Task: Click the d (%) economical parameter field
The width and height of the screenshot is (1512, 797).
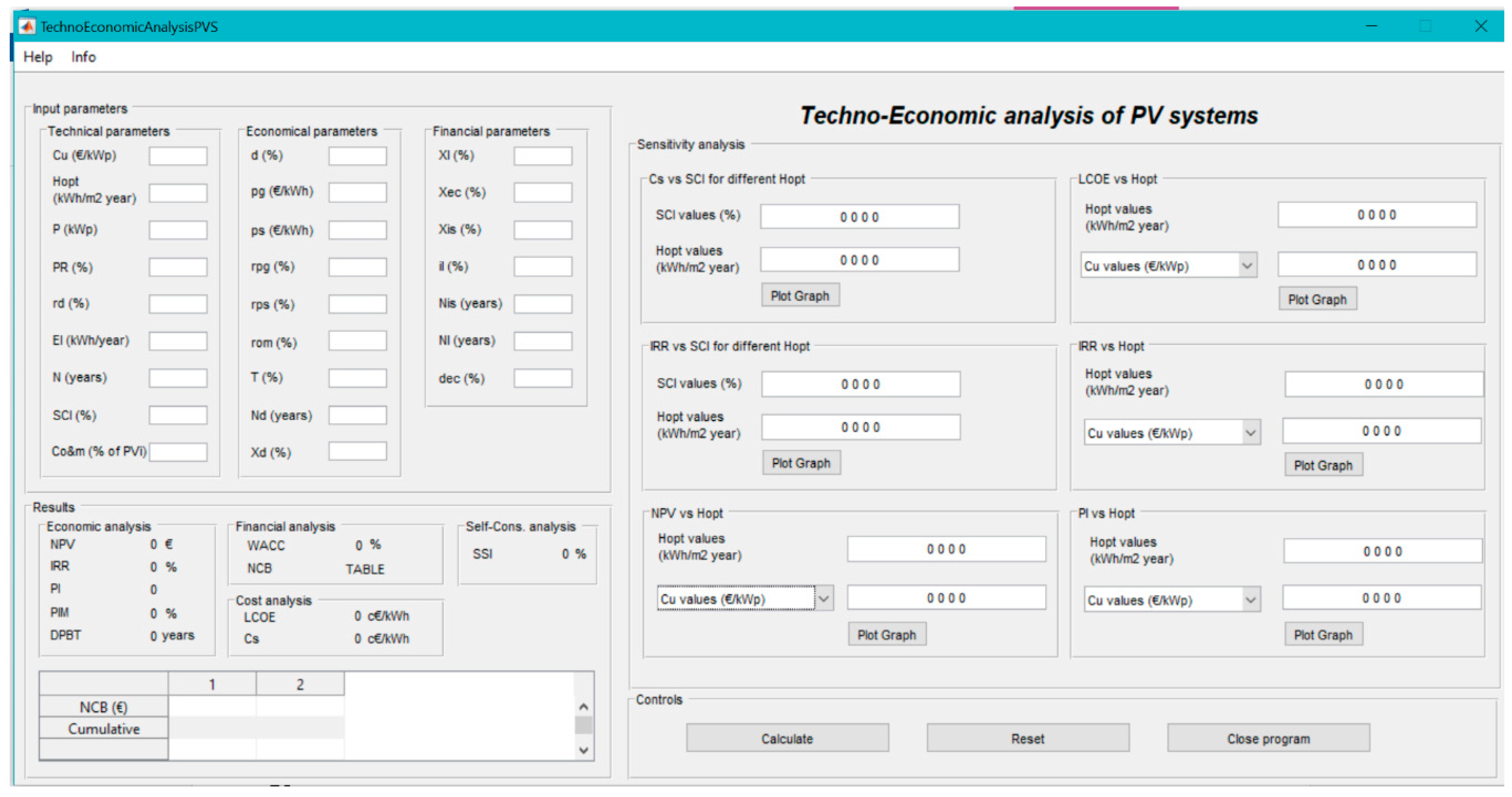Action: [357, 156]
